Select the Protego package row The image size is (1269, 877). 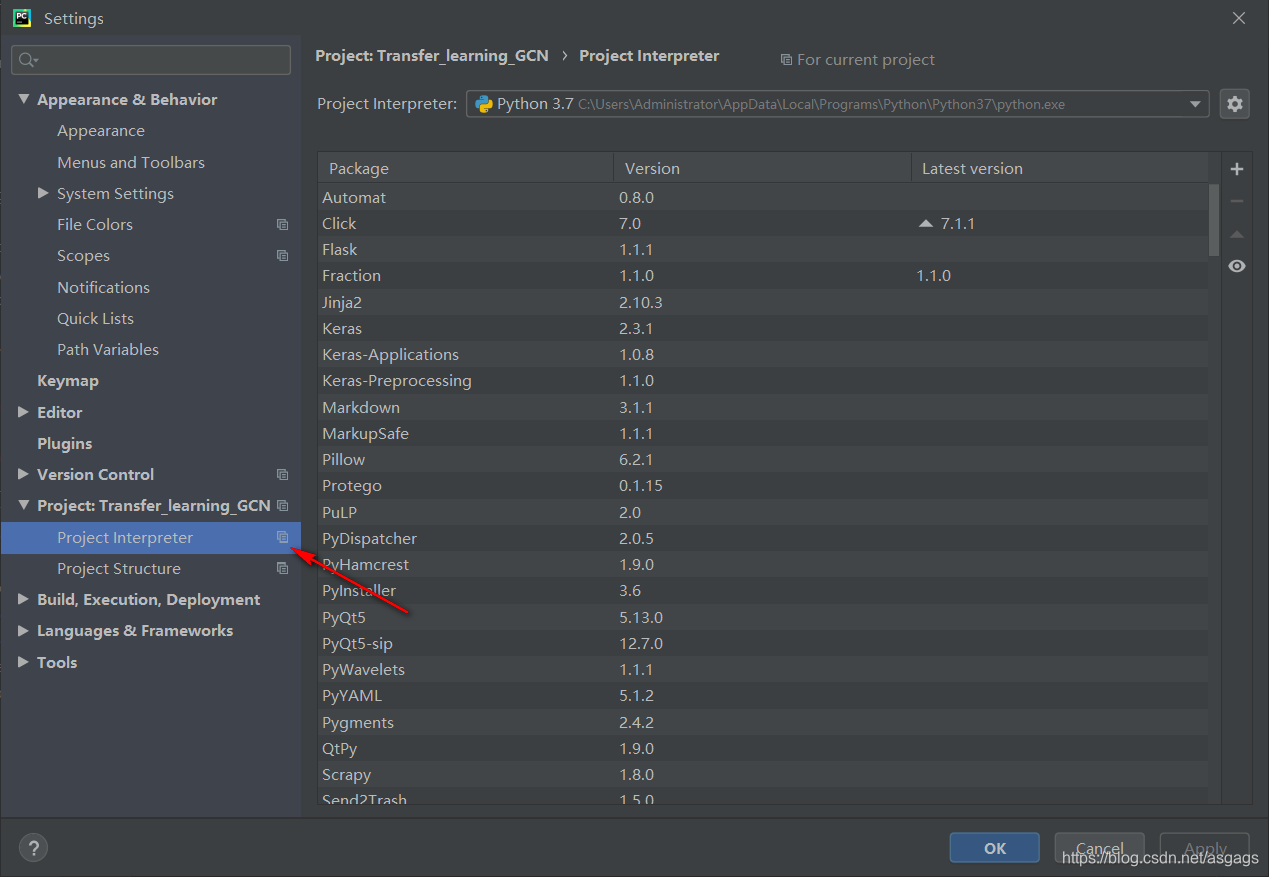point(763,486)
